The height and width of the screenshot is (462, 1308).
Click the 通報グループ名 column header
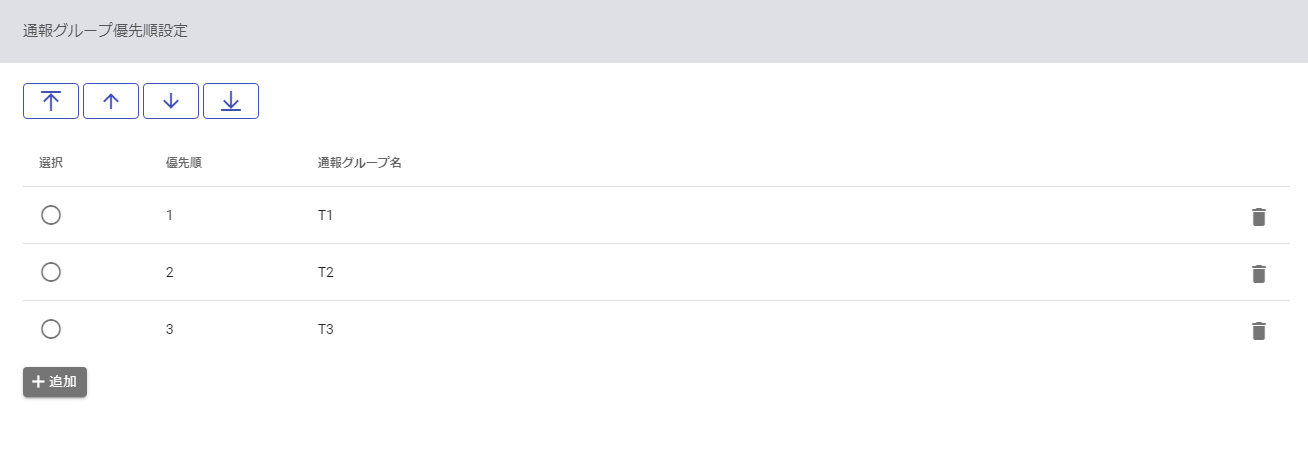coord(360,162)
